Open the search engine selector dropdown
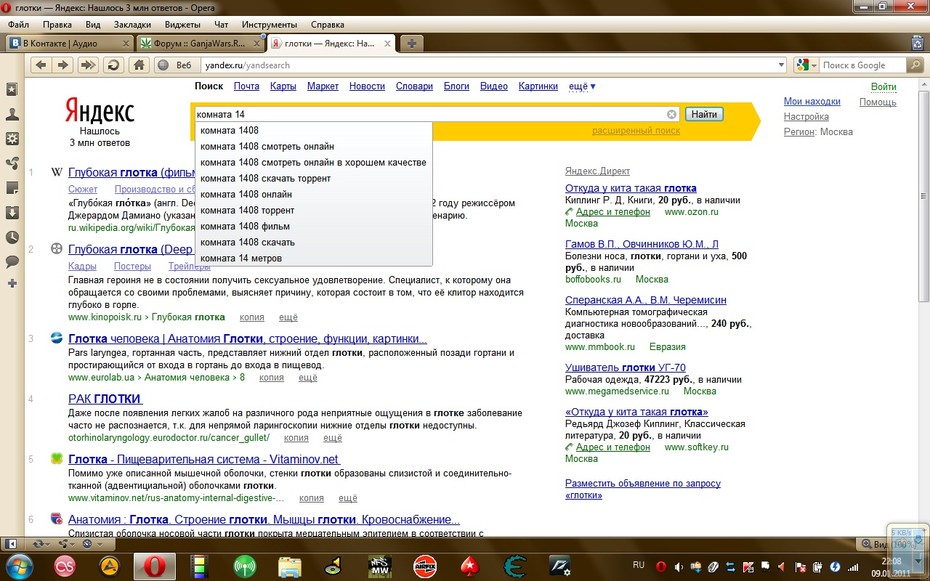The image size is (930, 581). point(807,65)
